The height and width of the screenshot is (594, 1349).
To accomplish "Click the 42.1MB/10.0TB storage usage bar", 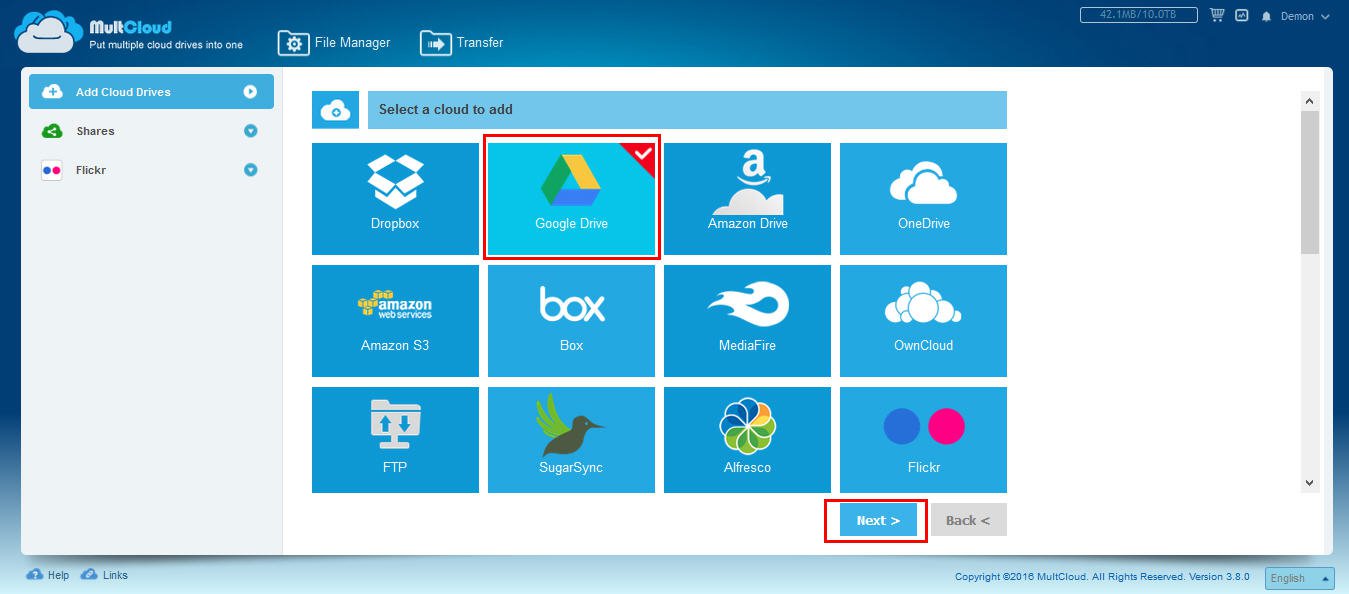I will [1140, 15].
